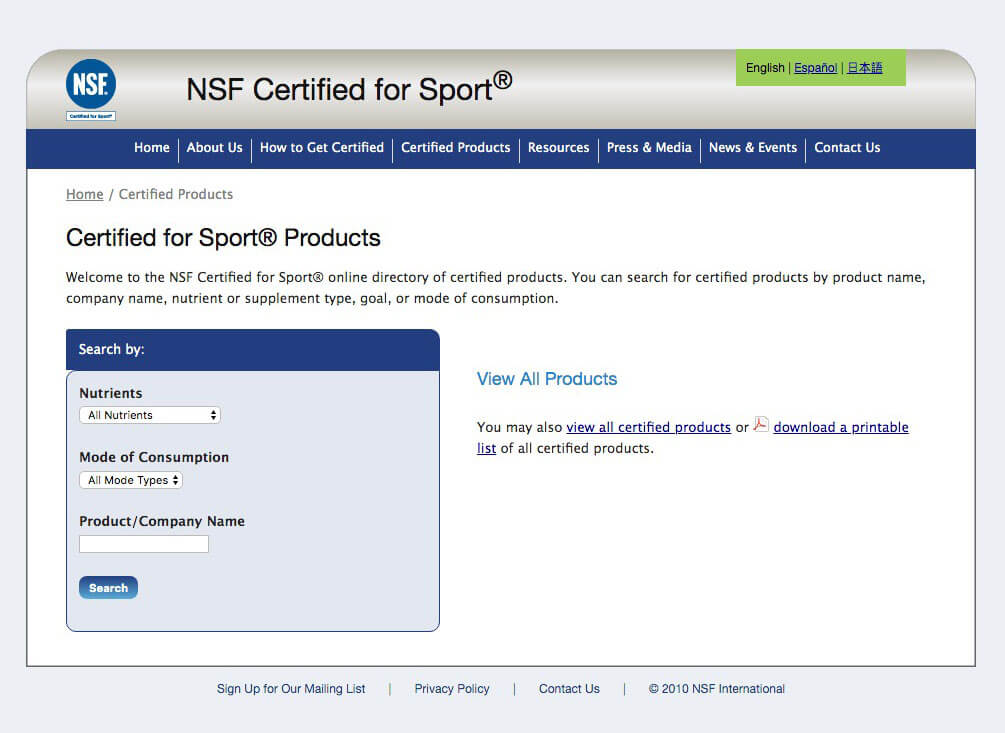
Task: Select Certified Products in navigation bar
Action: point(456,147)
